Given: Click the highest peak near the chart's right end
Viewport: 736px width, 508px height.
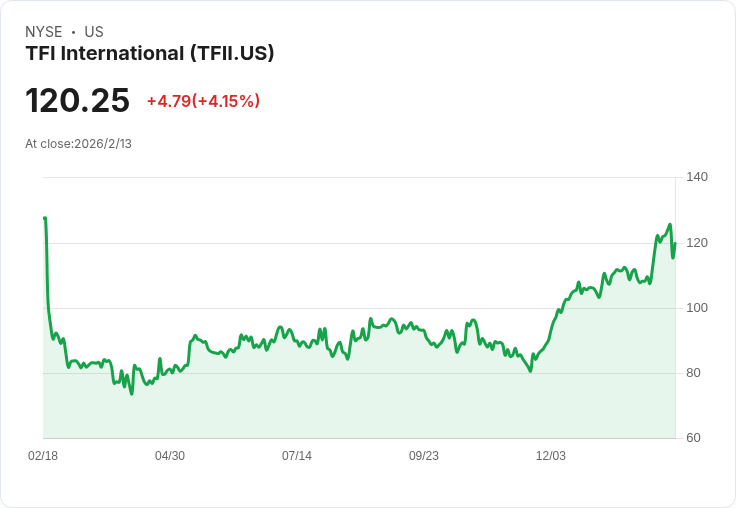Looking at the screenshot, I should click(670, 225).
